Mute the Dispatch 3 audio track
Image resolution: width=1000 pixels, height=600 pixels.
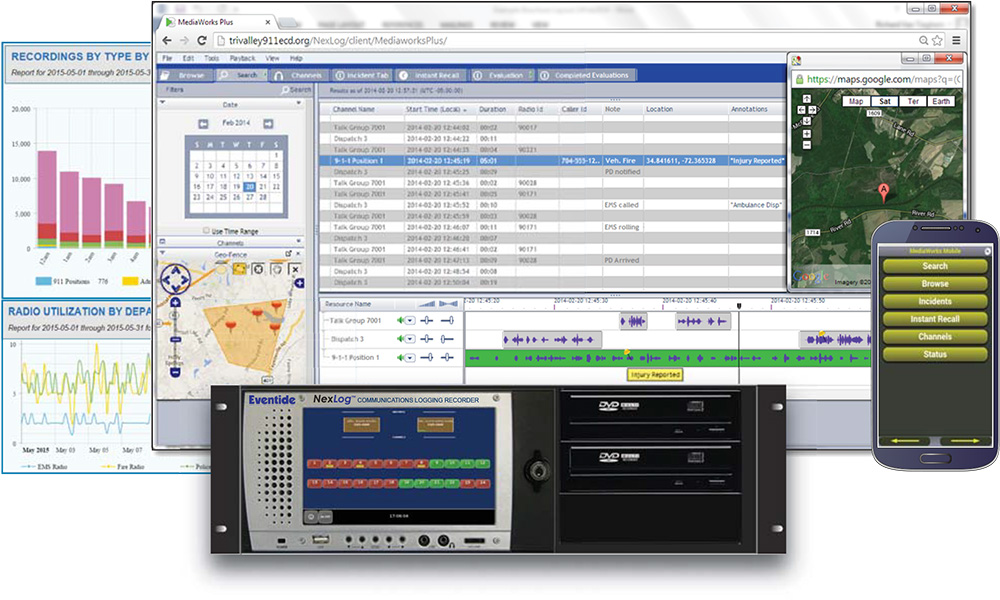(401, 339)
